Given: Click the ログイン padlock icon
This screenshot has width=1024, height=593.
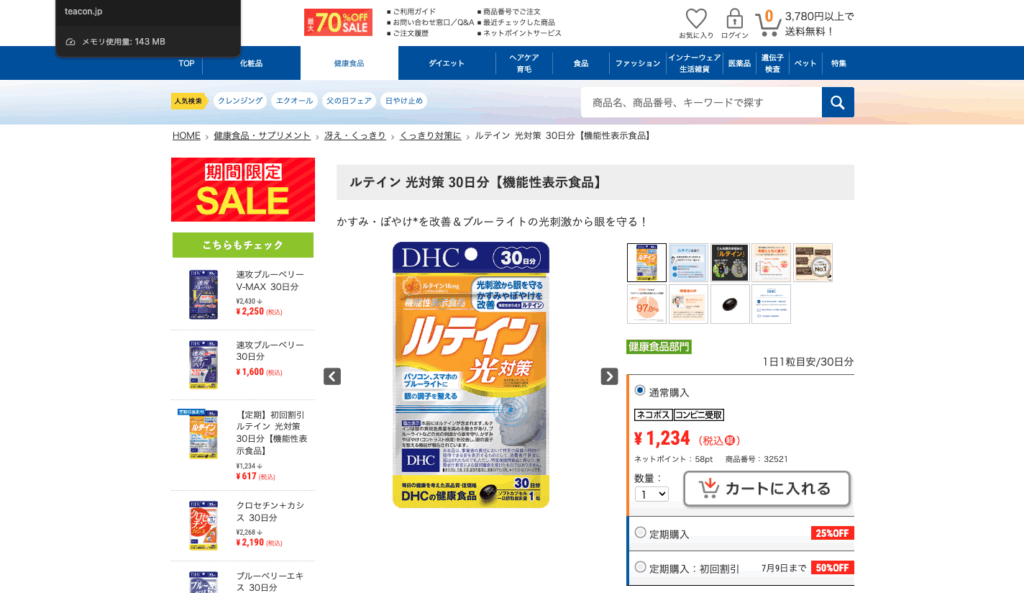Looking at the screenshot, I should pyautogui.click(x=734, y=19).
